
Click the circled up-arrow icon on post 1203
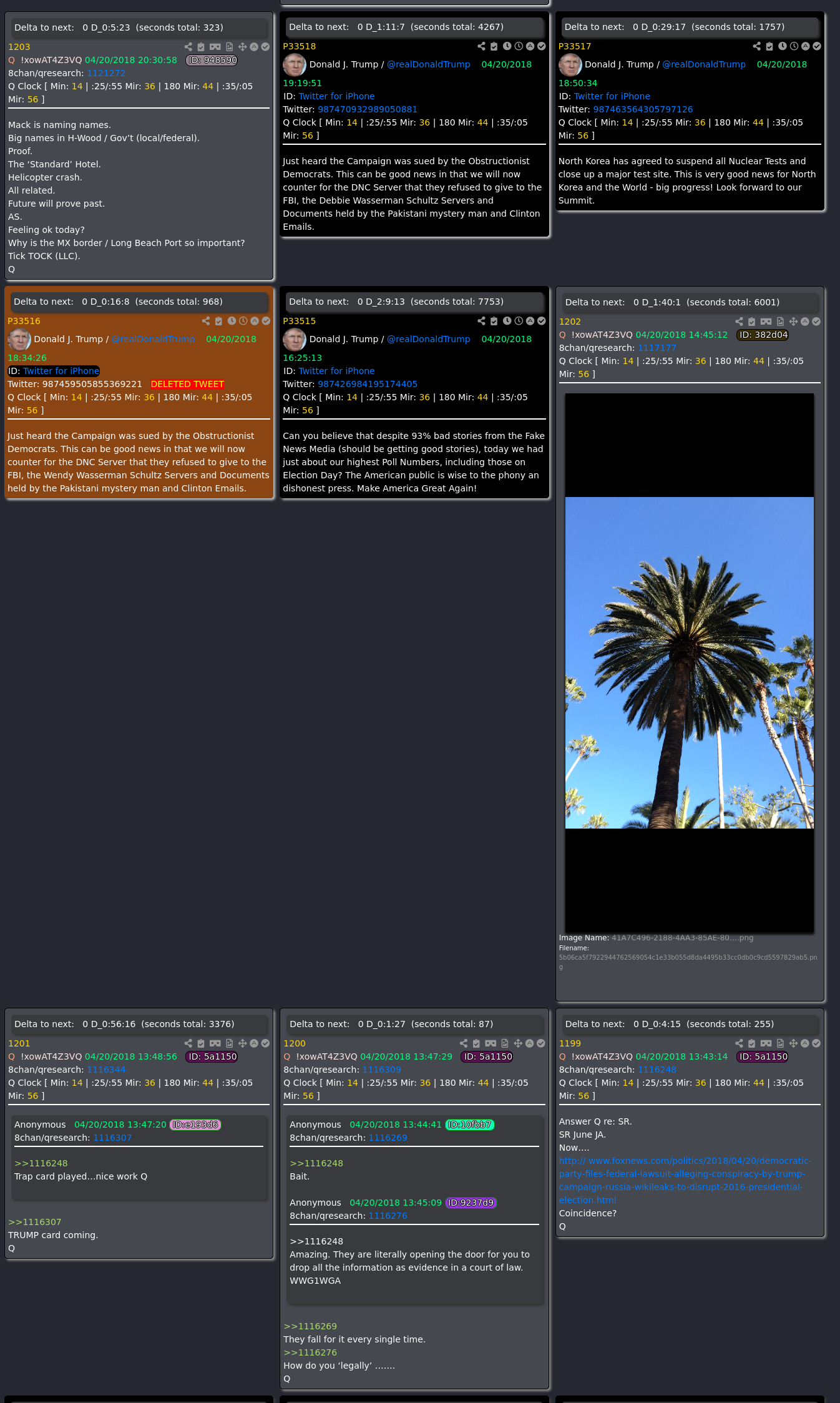click(254, 47)
